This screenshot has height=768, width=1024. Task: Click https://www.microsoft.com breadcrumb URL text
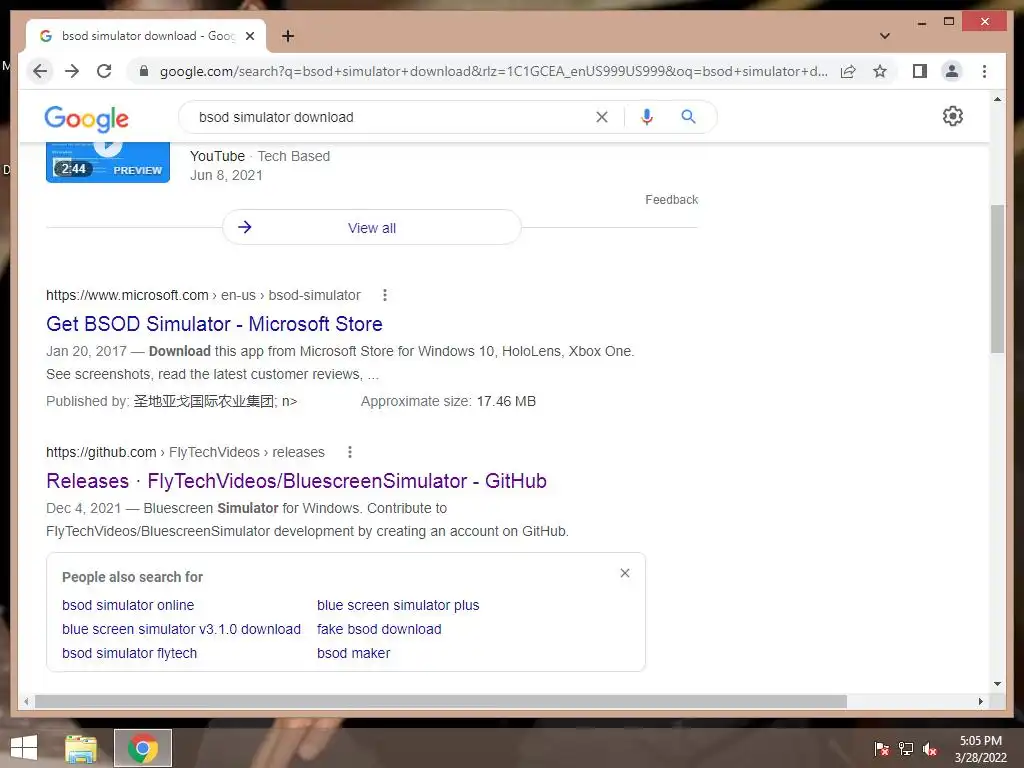pos(127,295)
